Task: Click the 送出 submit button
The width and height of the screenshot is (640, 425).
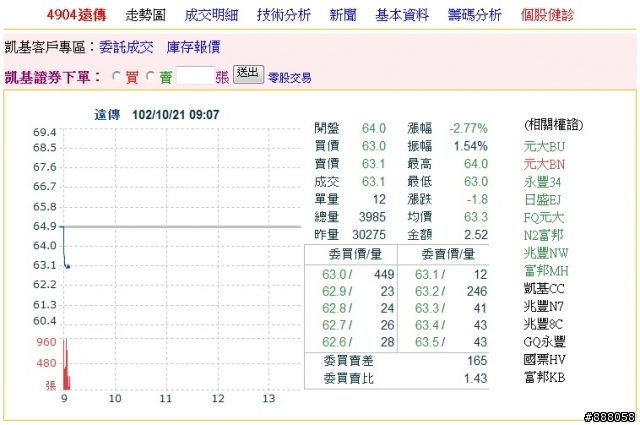Action: [248, 74]
